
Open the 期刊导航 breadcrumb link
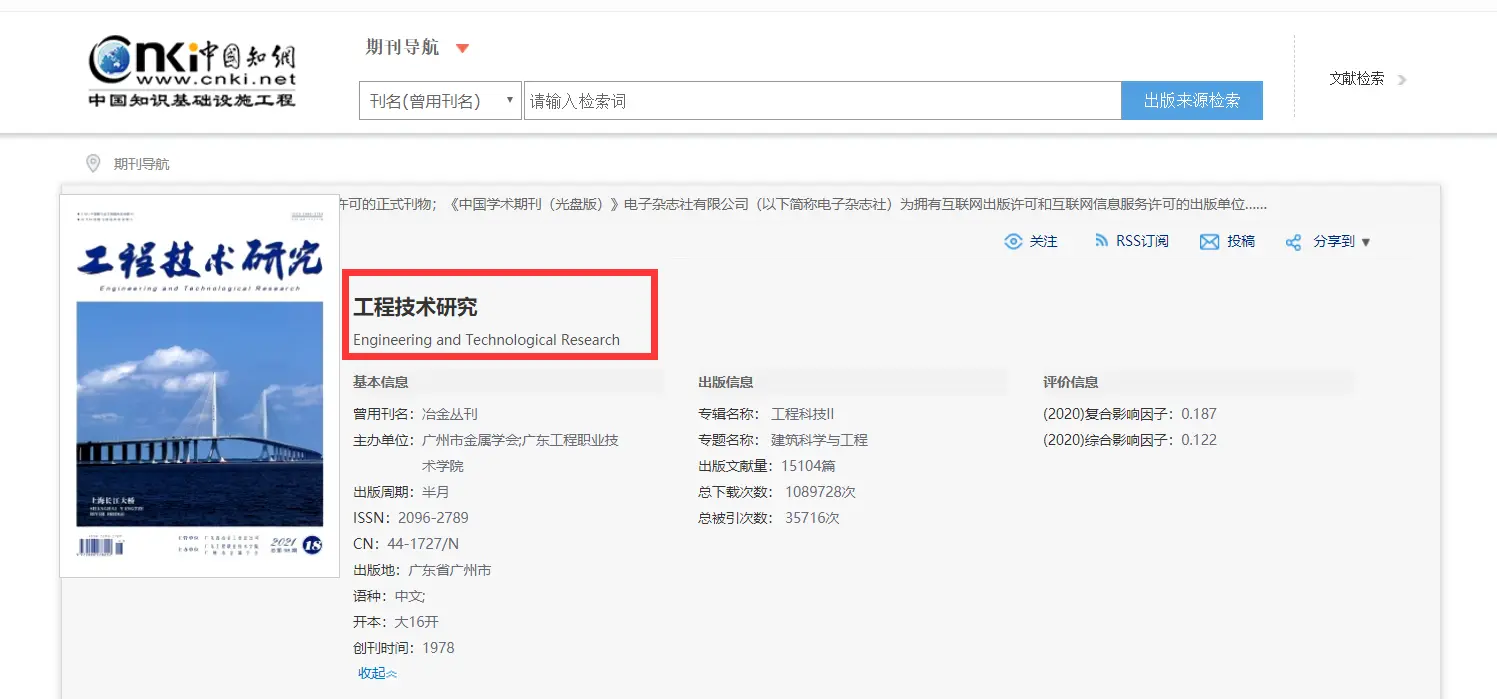pos(141,164)
